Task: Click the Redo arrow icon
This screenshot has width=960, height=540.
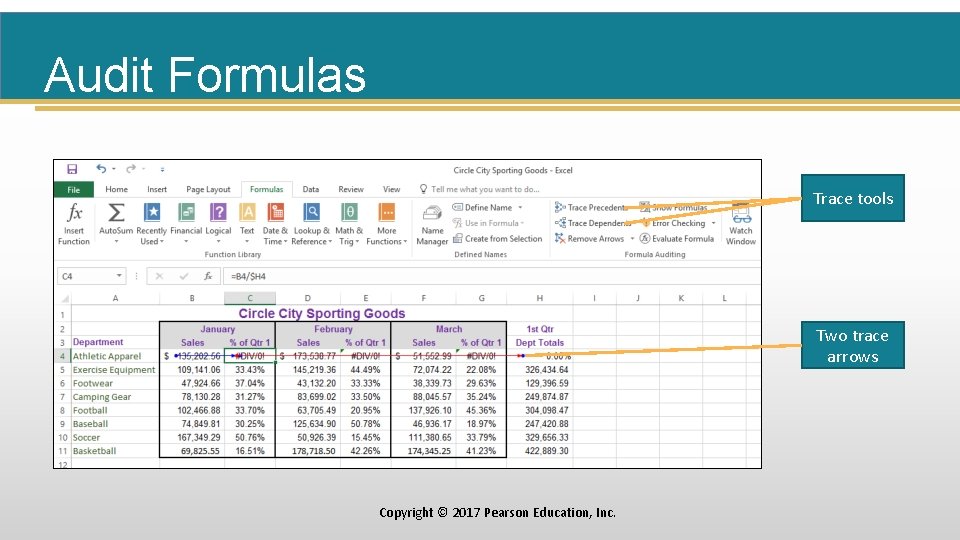Action: pyautogui.click(x=130, y=169)
